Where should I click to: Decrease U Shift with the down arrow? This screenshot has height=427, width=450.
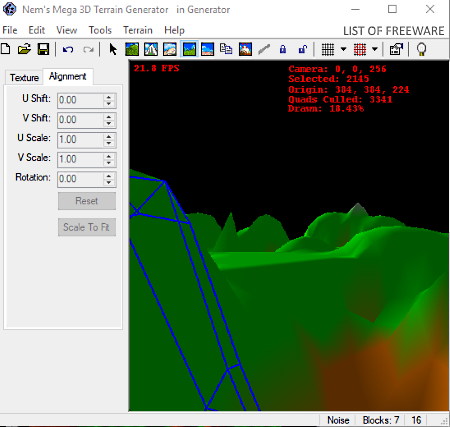click(109, 104)
